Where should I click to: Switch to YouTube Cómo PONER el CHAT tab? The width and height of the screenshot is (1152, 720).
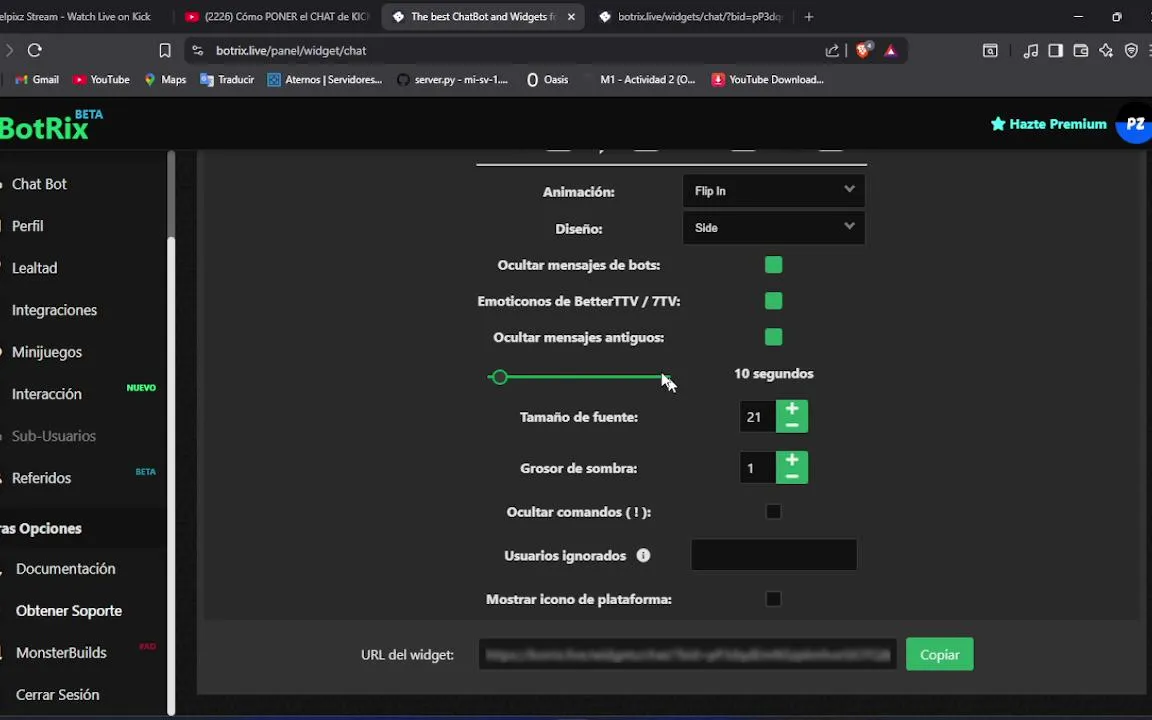coord(276,16)
